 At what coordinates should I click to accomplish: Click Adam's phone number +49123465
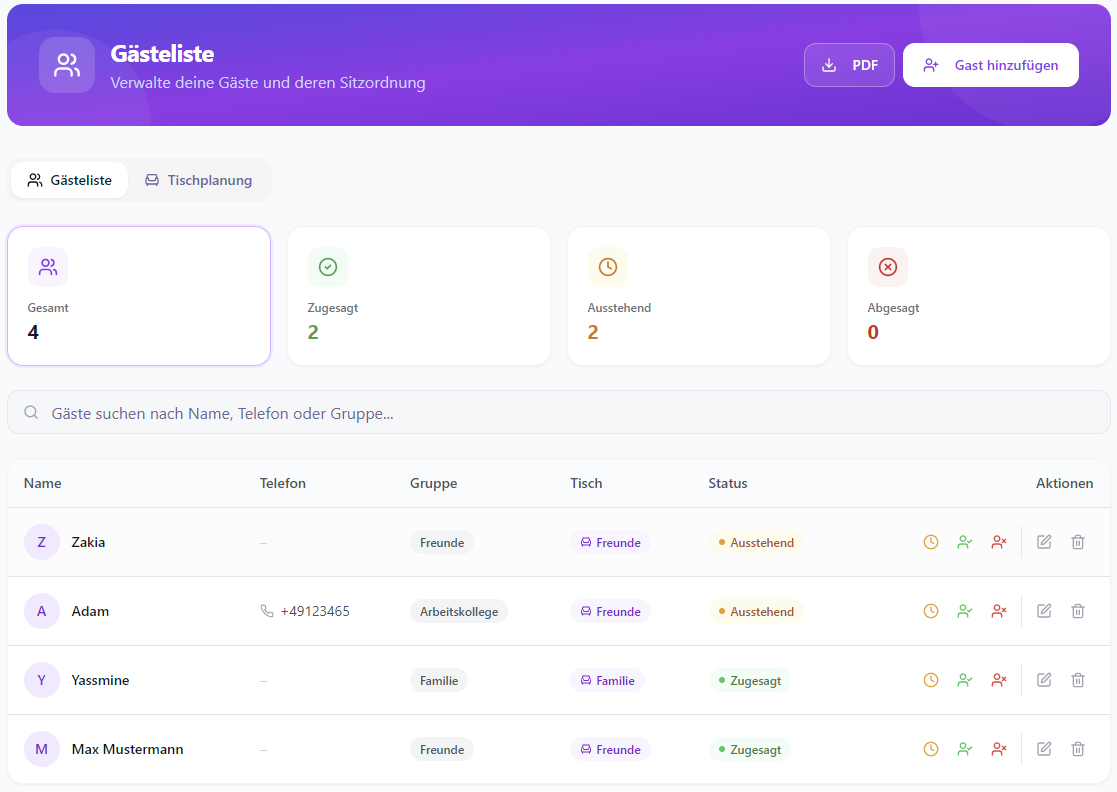tap(315, 611)
